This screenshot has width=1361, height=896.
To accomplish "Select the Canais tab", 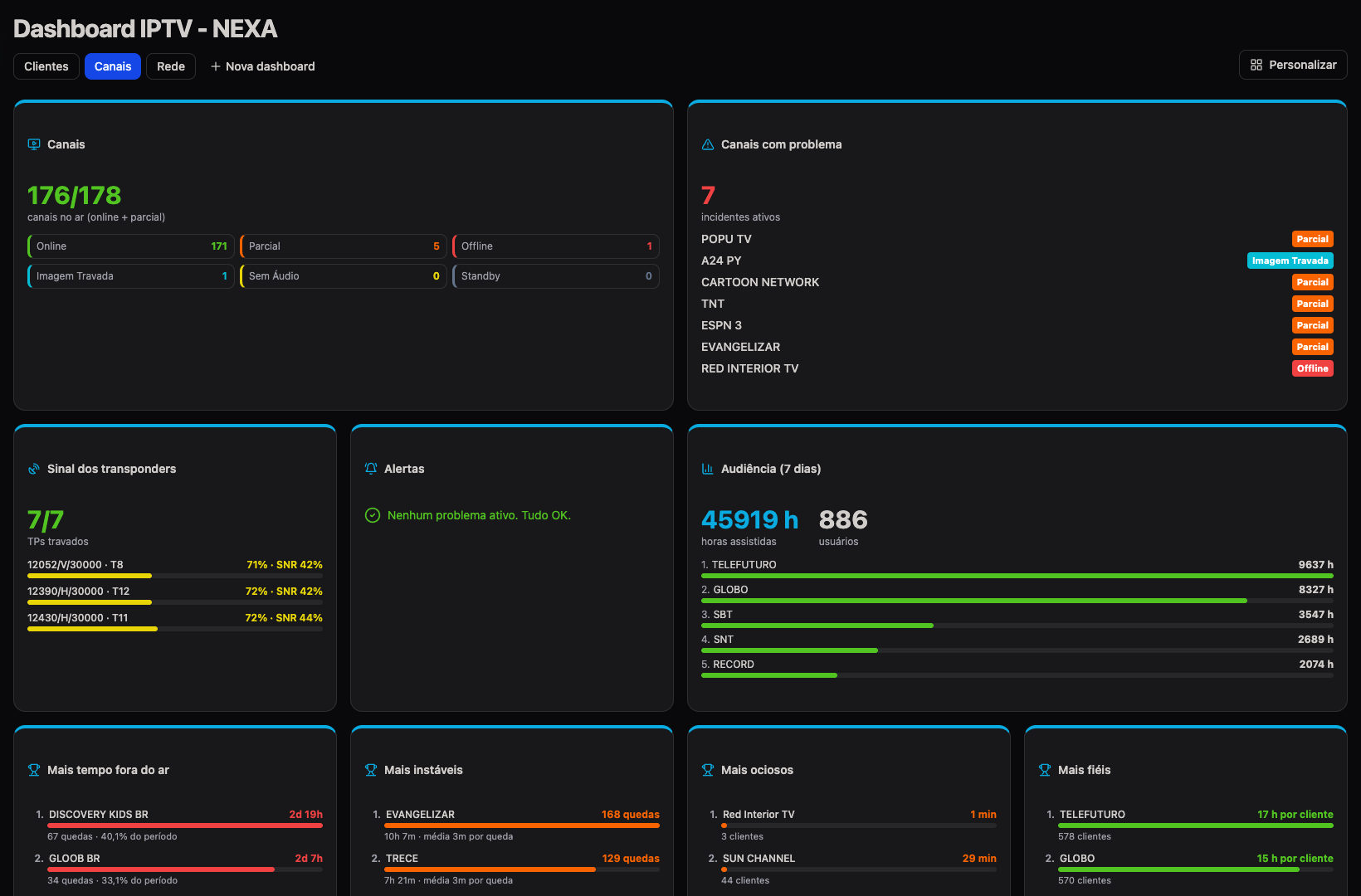I will pyautogui.click(x=113, y=66).
